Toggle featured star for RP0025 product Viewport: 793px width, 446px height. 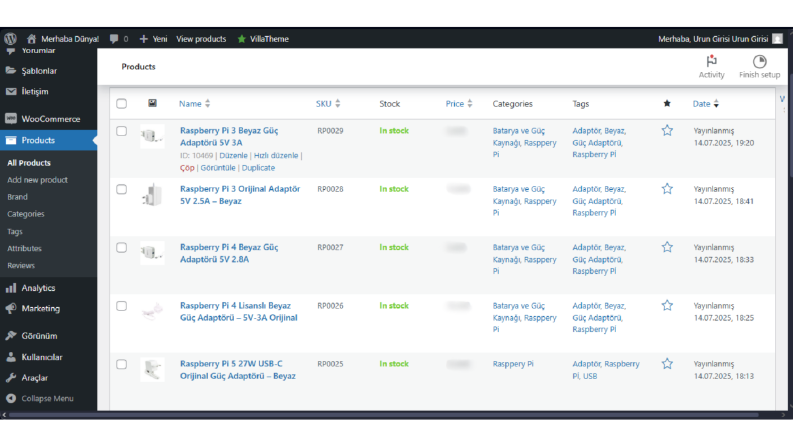[667, 364]
